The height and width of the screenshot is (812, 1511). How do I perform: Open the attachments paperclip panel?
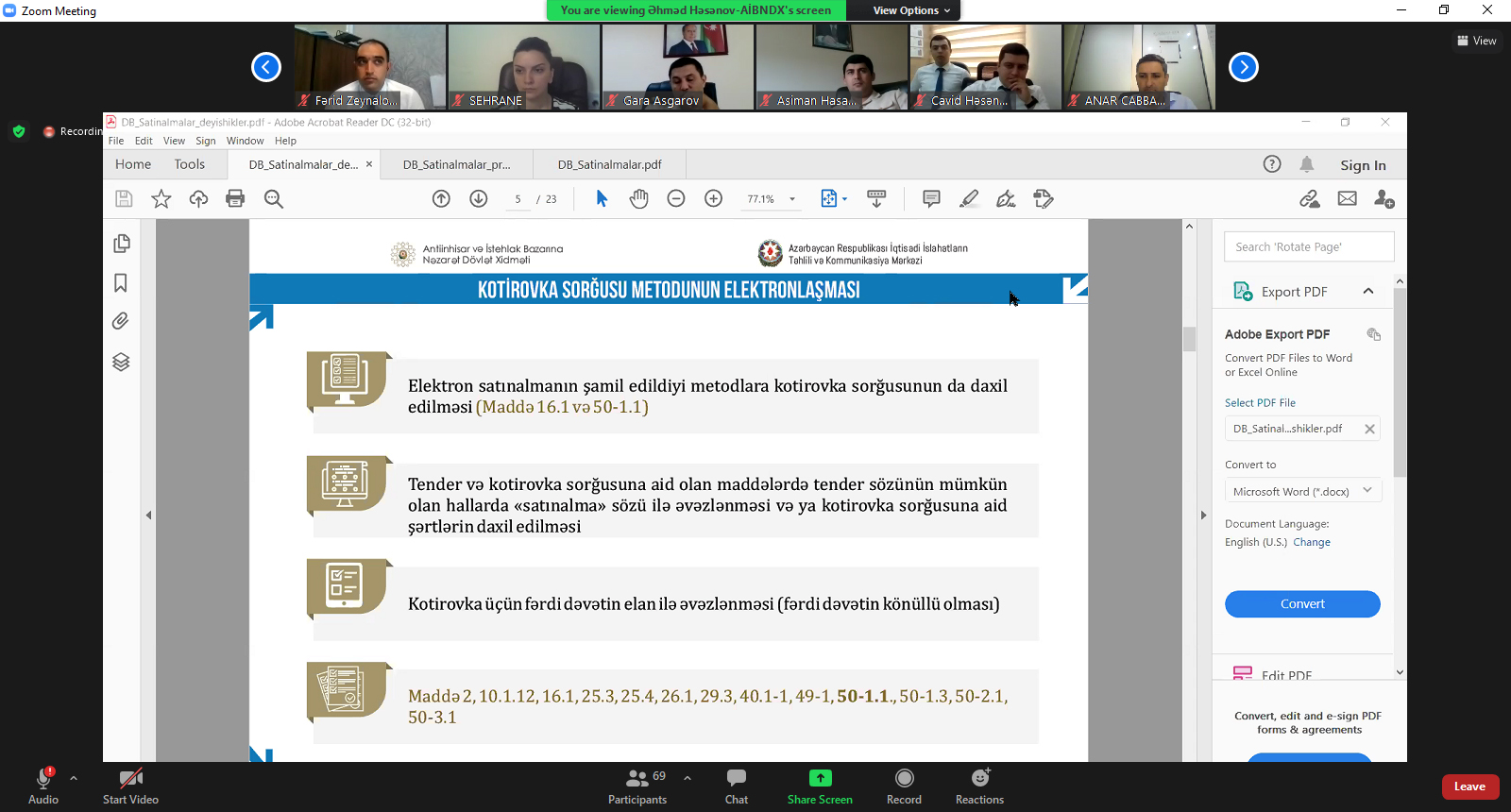121,322
